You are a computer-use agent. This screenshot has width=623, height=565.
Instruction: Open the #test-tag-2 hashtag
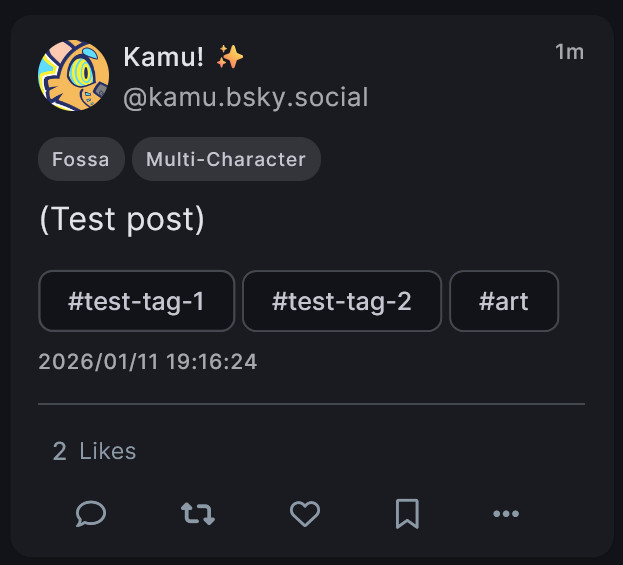[x=341, y=301]
